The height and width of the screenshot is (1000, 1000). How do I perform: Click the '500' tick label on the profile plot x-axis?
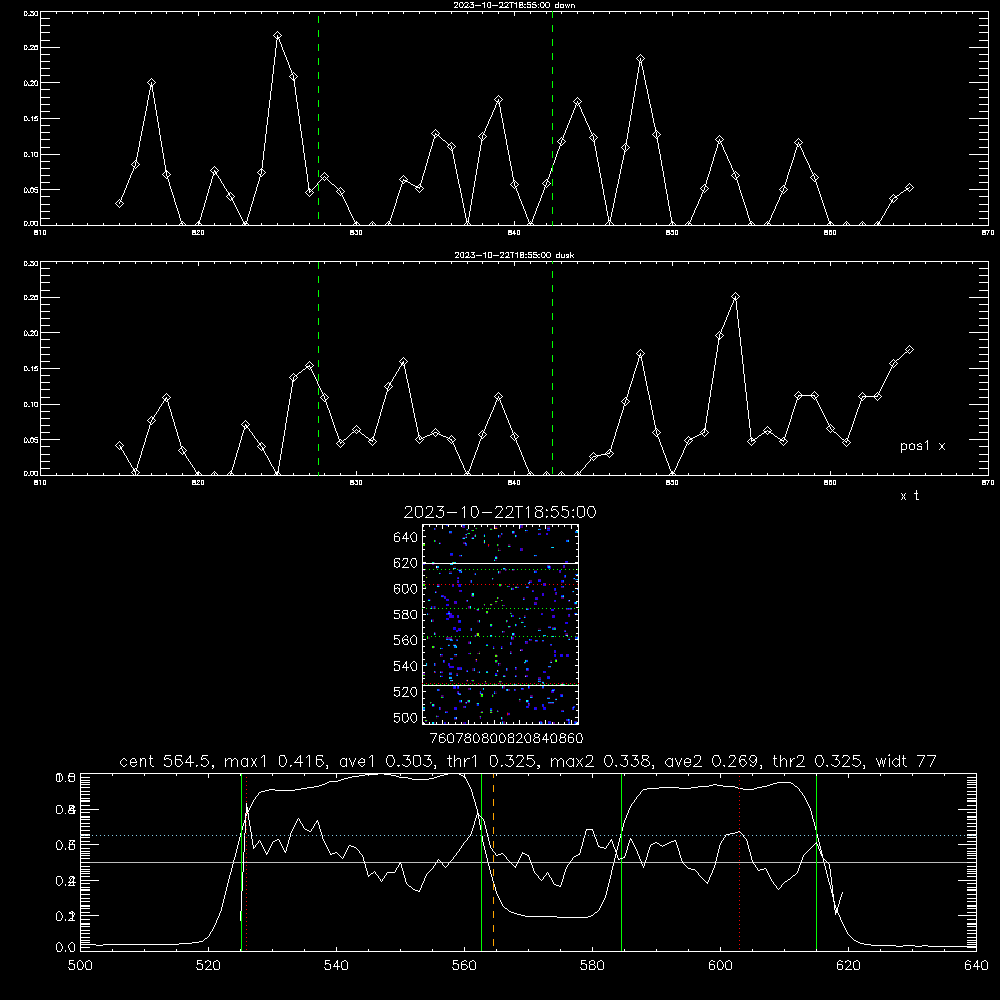(x=80, y=966)
